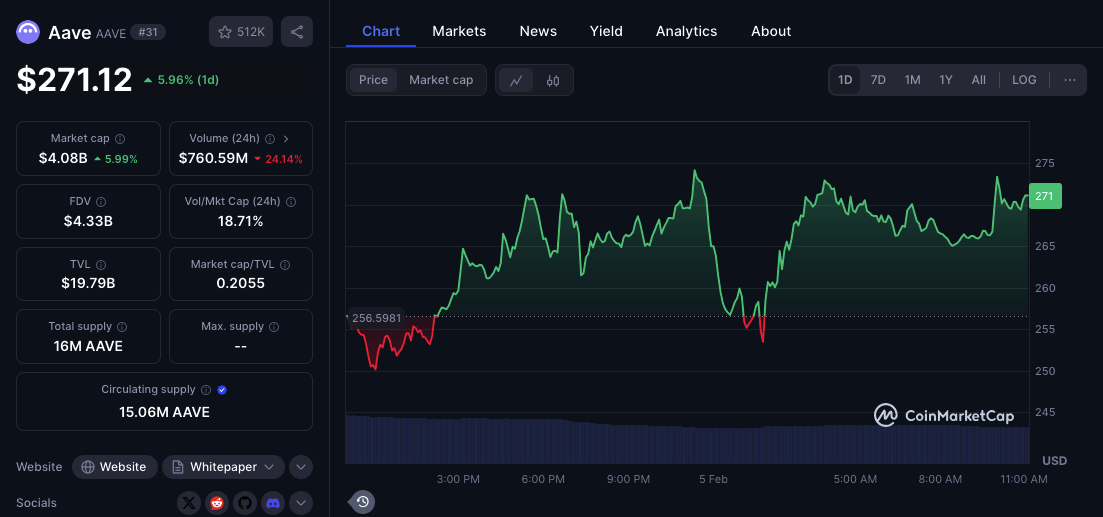
Task: Click the #31 rank badge
Action: [x=148, y=32]
